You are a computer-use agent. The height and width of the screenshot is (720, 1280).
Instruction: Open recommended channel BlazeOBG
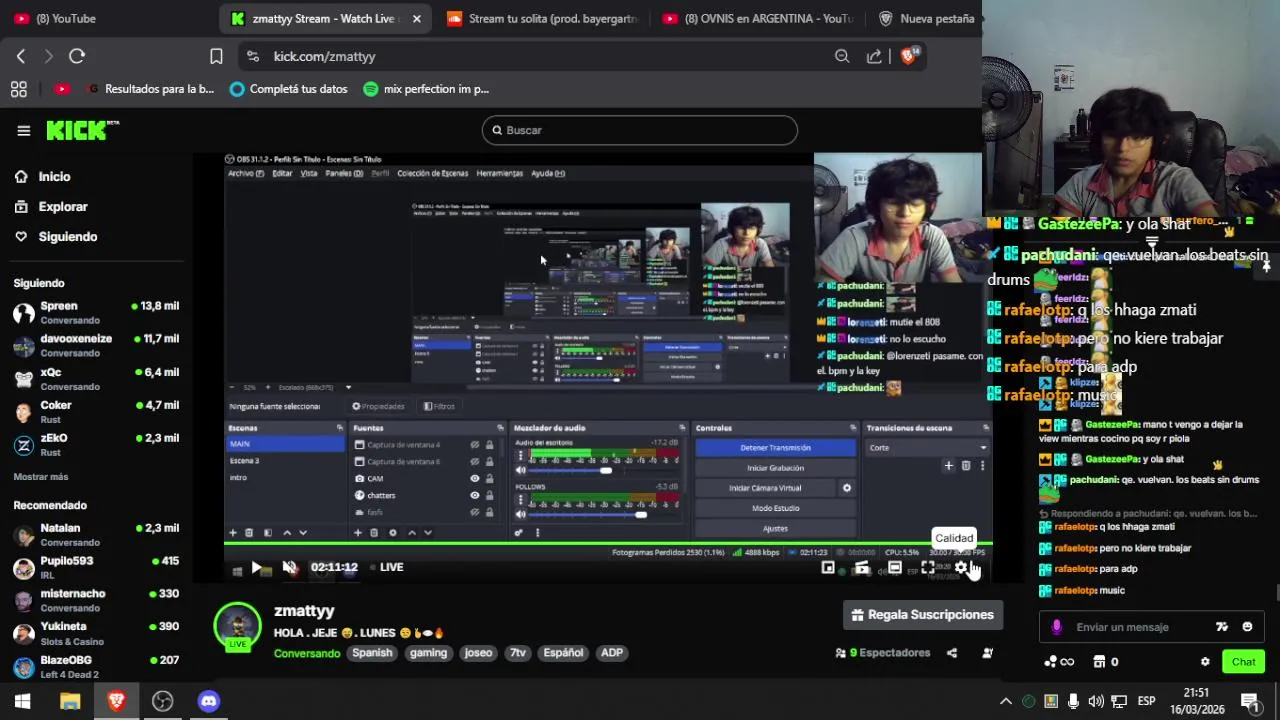pos(96,666)
